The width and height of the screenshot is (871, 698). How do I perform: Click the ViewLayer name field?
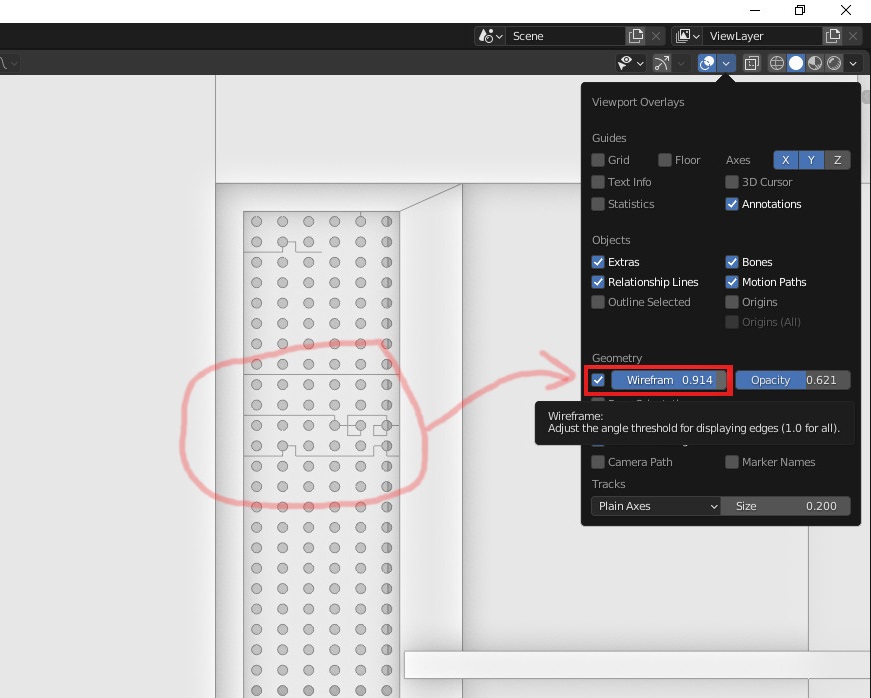(x=762, y=36)
